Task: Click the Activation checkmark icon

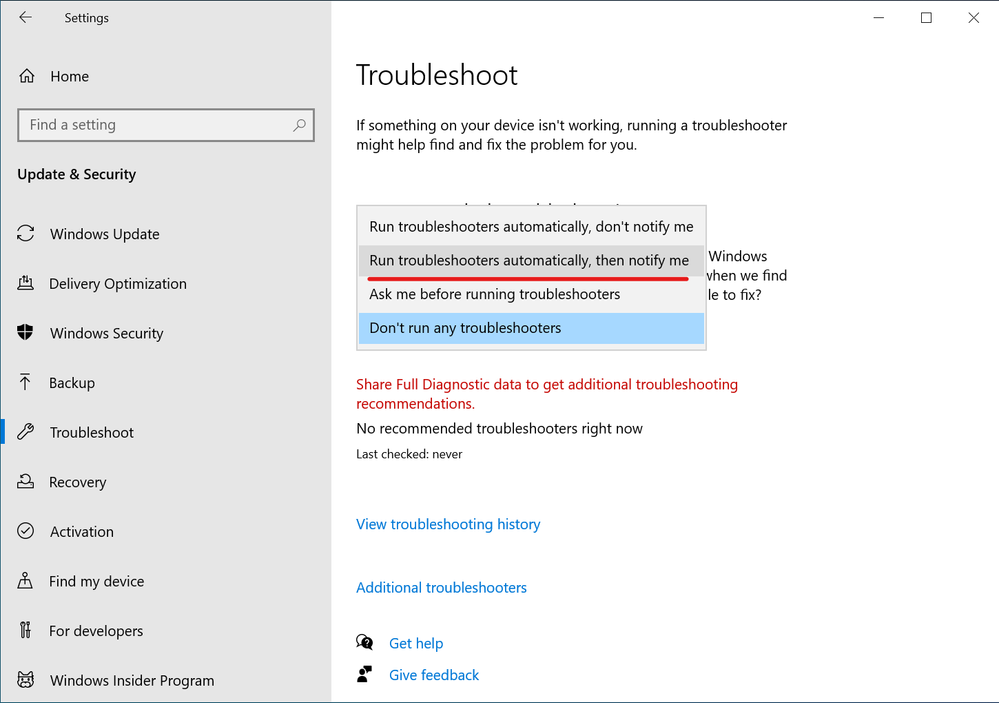Action: point(26,532)
